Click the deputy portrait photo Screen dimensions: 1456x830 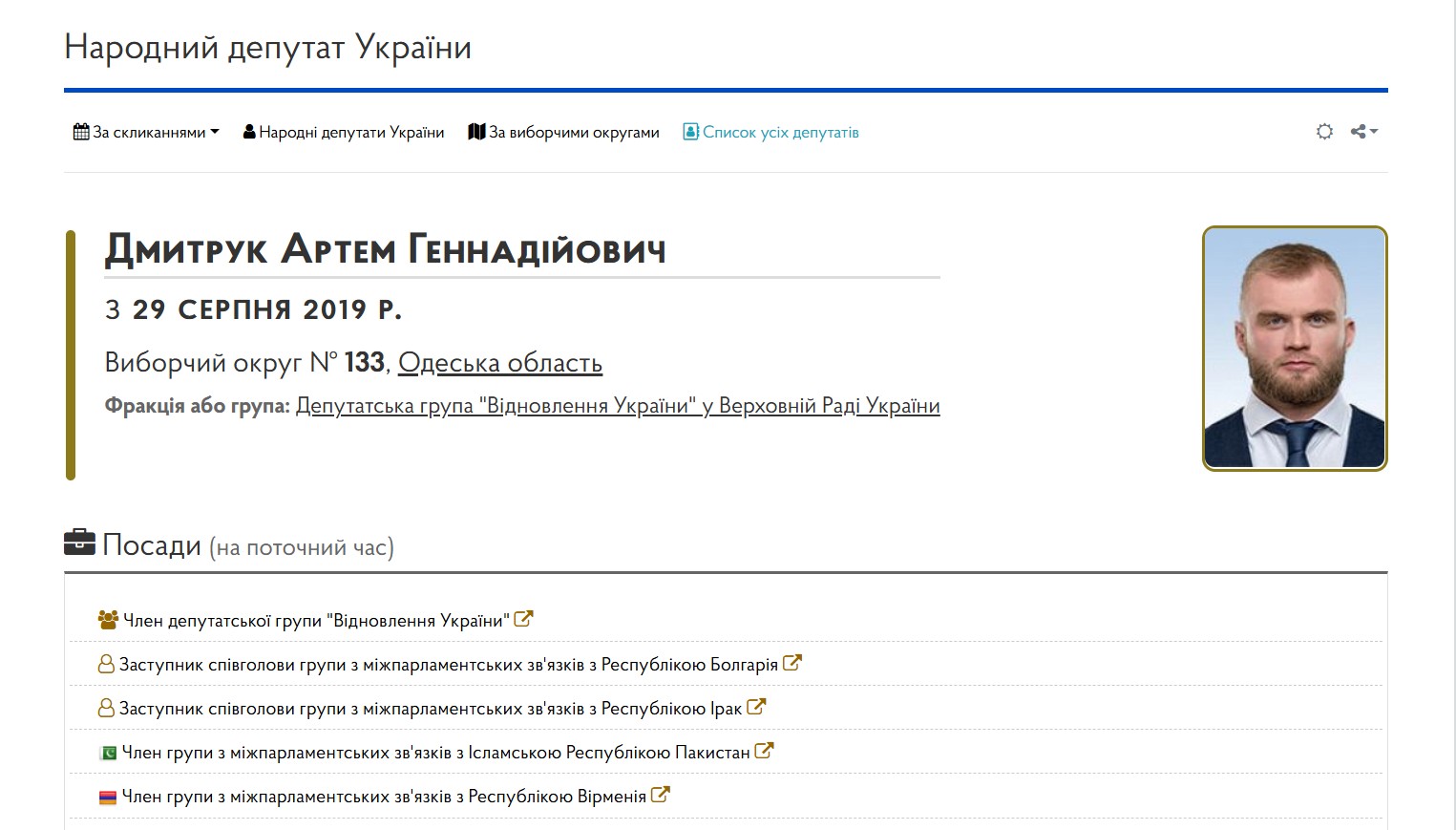tap(1295, 349)
